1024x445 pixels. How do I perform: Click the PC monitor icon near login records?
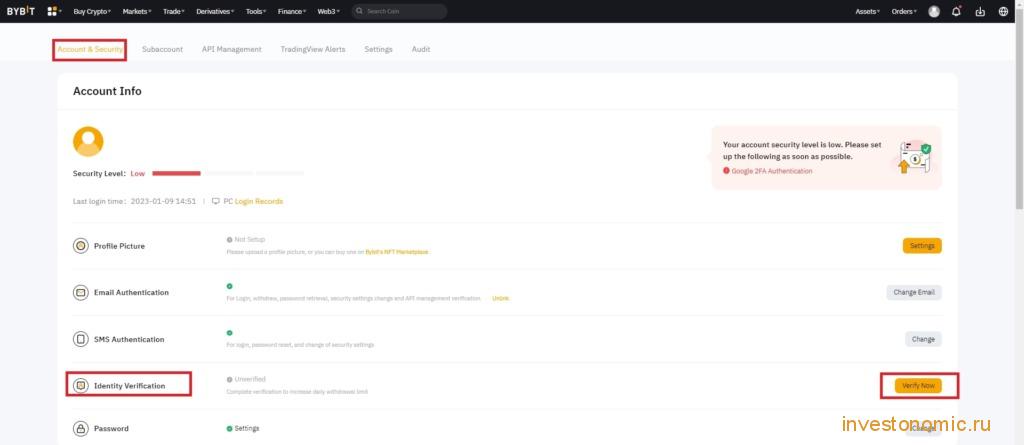(x=216, y=201)
